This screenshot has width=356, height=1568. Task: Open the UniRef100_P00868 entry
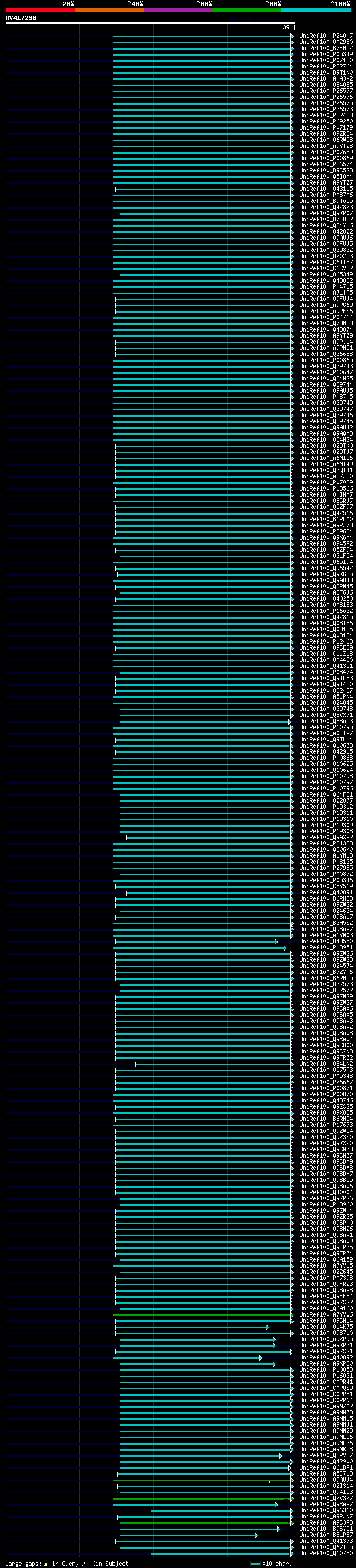tap(326, 758)
